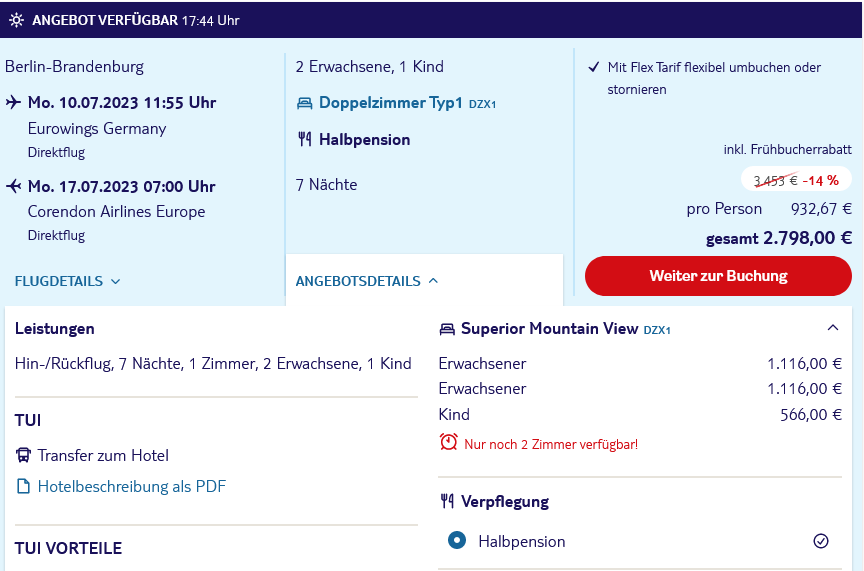Click the return flight airplane icon
The height and width of the screenshot is (571, 864).
point(13,186)
